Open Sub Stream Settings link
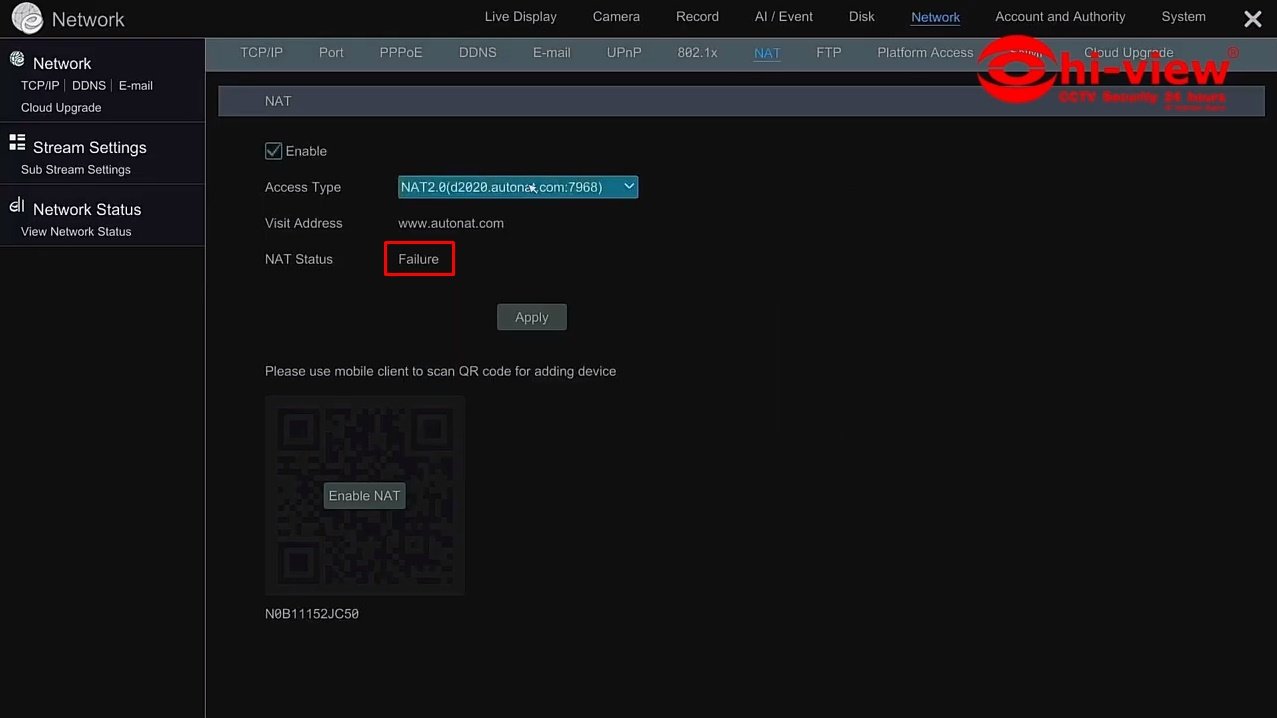This screenshot has width=1277, height=718. (76, 170)
